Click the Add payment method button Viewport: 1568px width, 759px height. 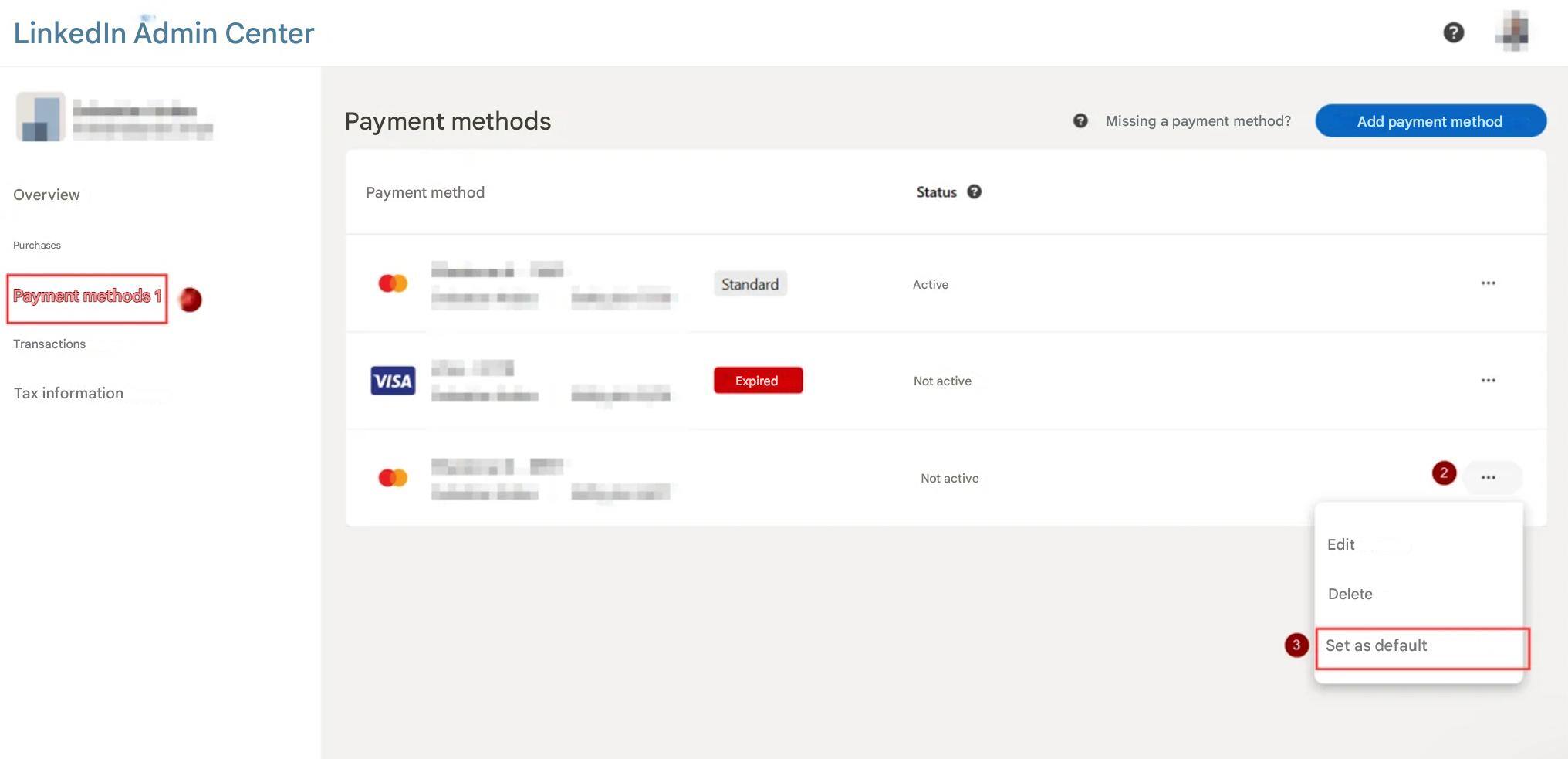1430,121
